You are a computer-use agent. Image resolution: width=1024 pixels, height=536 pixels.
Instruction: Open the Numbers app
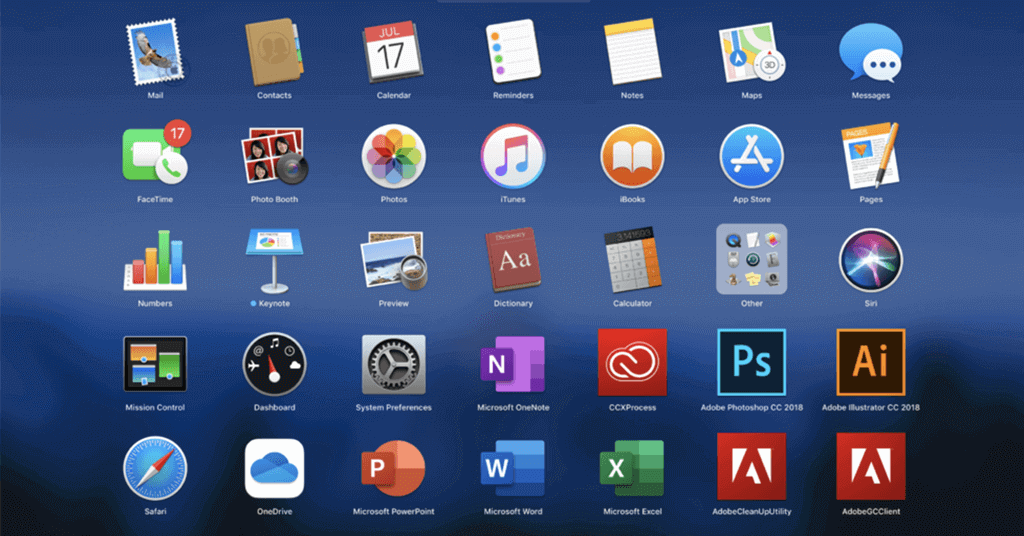click(155, 260)
